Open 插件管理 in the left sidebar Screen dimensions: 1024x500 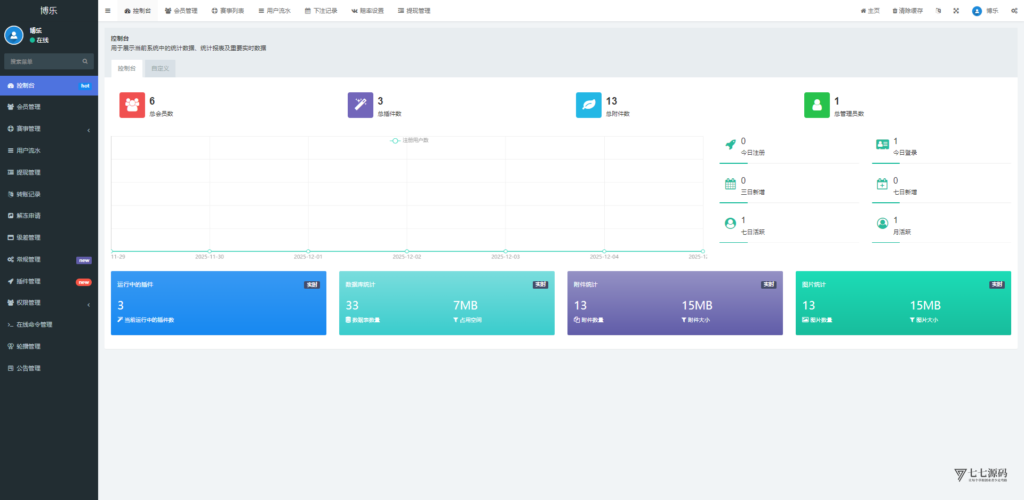pyautogui.click(x=49, y=281)
